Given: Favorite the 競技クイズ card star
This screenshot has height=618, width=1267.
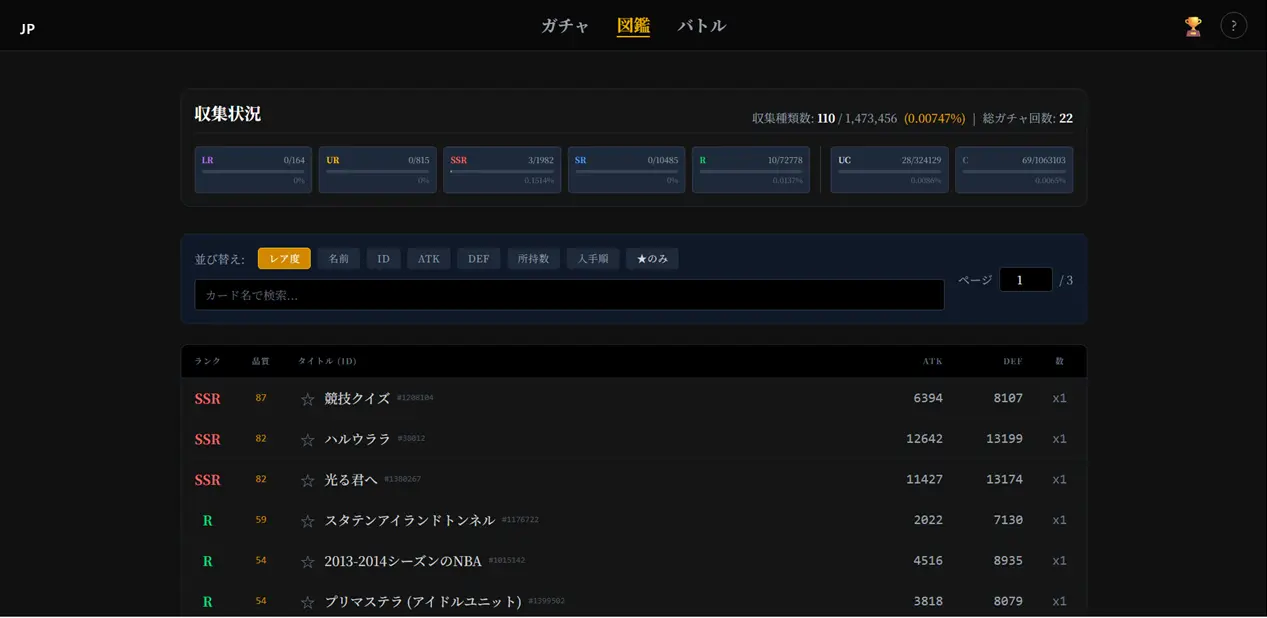Looking at the screenshot, I should click(x=308, y=399).
